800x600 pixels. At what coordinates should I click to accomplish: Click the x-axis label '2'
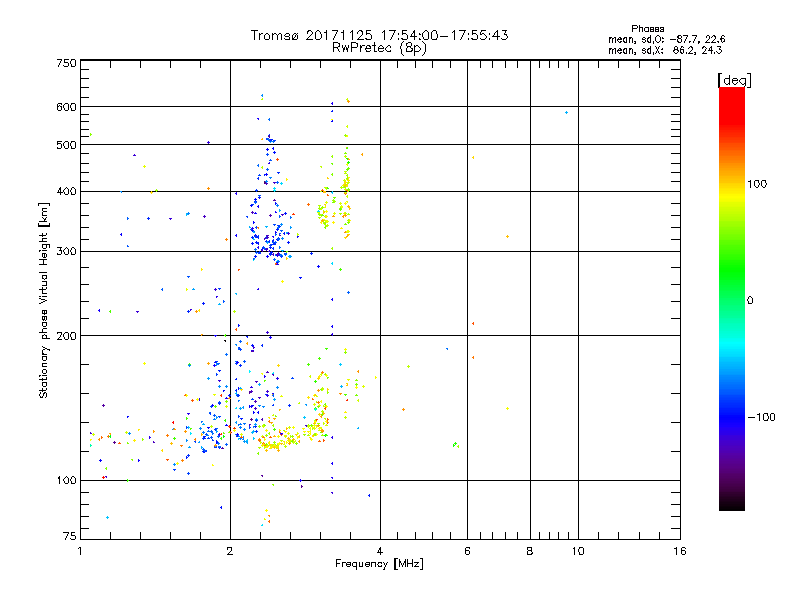point(230,551)
